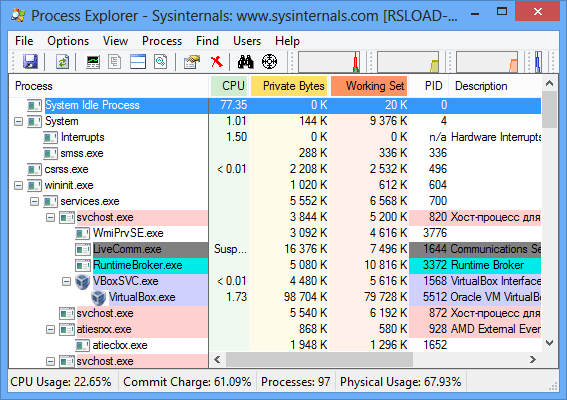Select the wininit.exe row
Screen dimensions: 567x400
coord(275,186)
